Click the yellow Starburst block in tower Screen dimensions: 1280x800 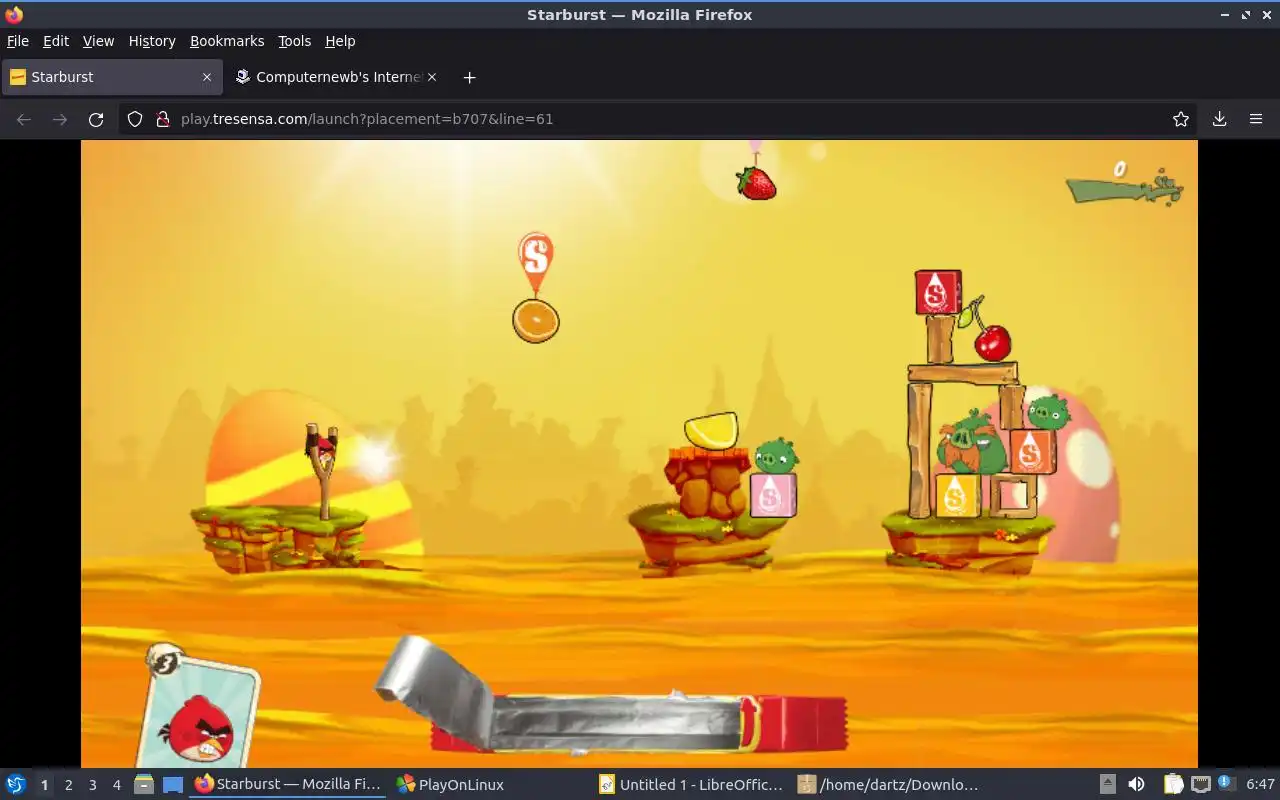tap(957, 496)
